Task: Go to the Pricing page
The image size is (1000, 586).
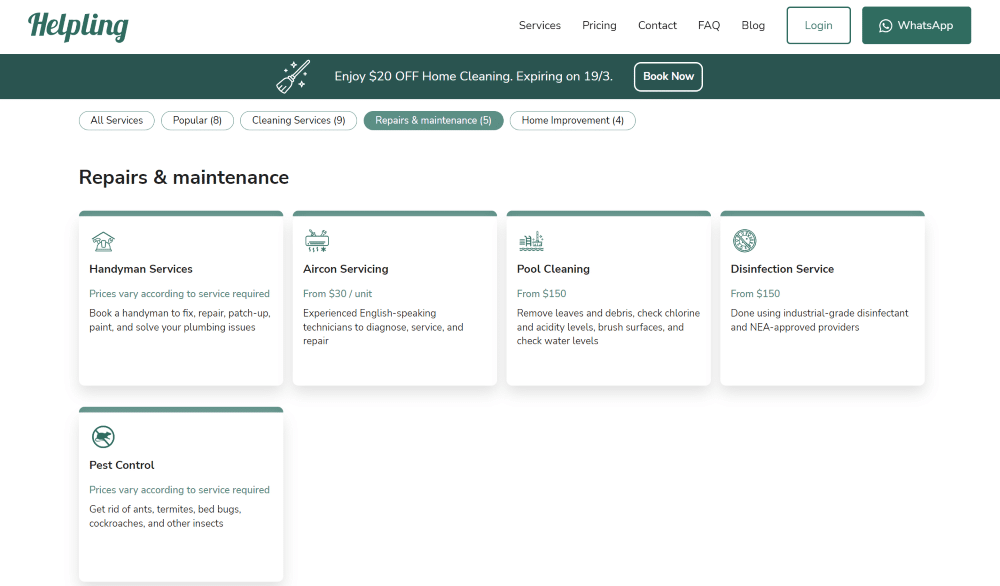Action: (599, 26)
